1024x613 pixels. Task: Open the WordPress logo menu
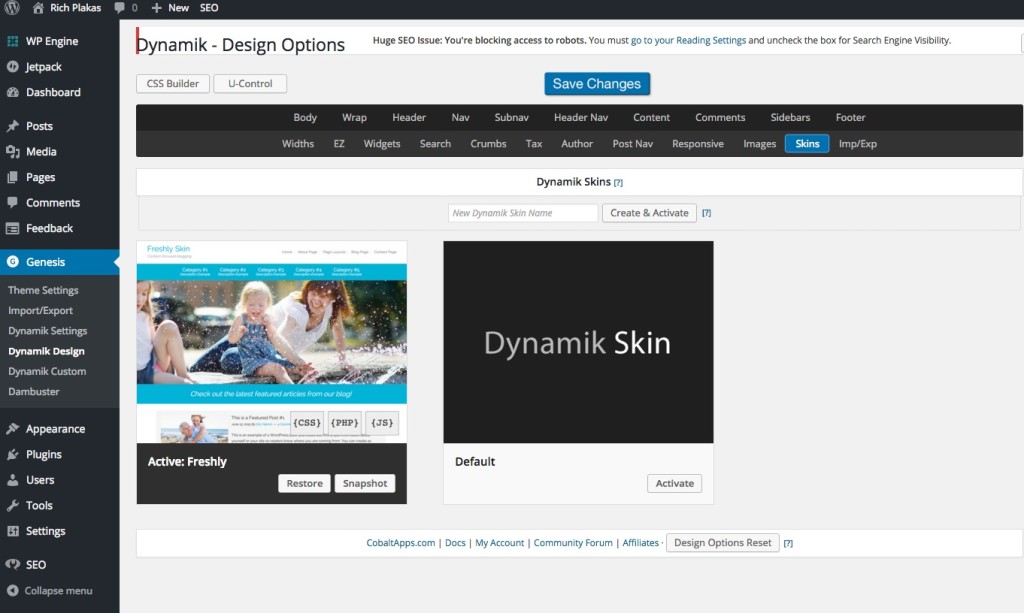(12, 7)
